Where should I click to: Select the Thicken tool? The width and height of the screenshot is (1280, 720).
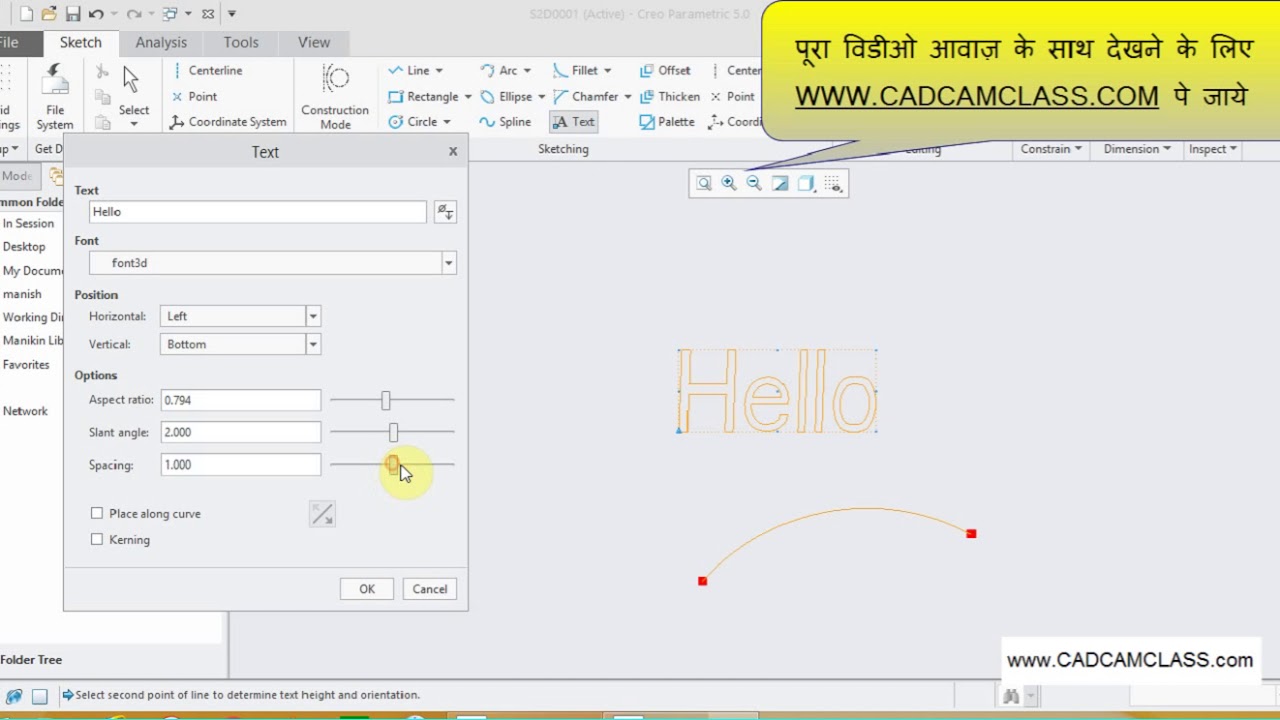[669, 97]
